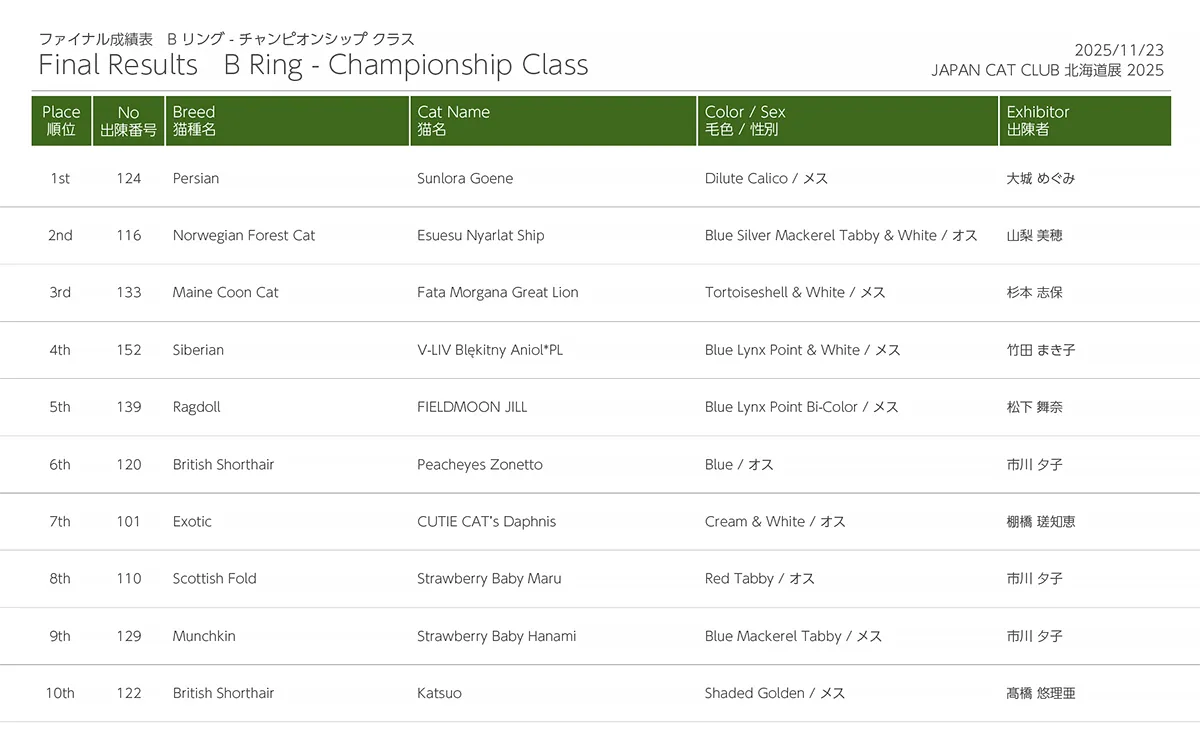Select the Breed column header
Viewport: 1200px width, 755px height.
pyautogui.click(x=194, y=120)
